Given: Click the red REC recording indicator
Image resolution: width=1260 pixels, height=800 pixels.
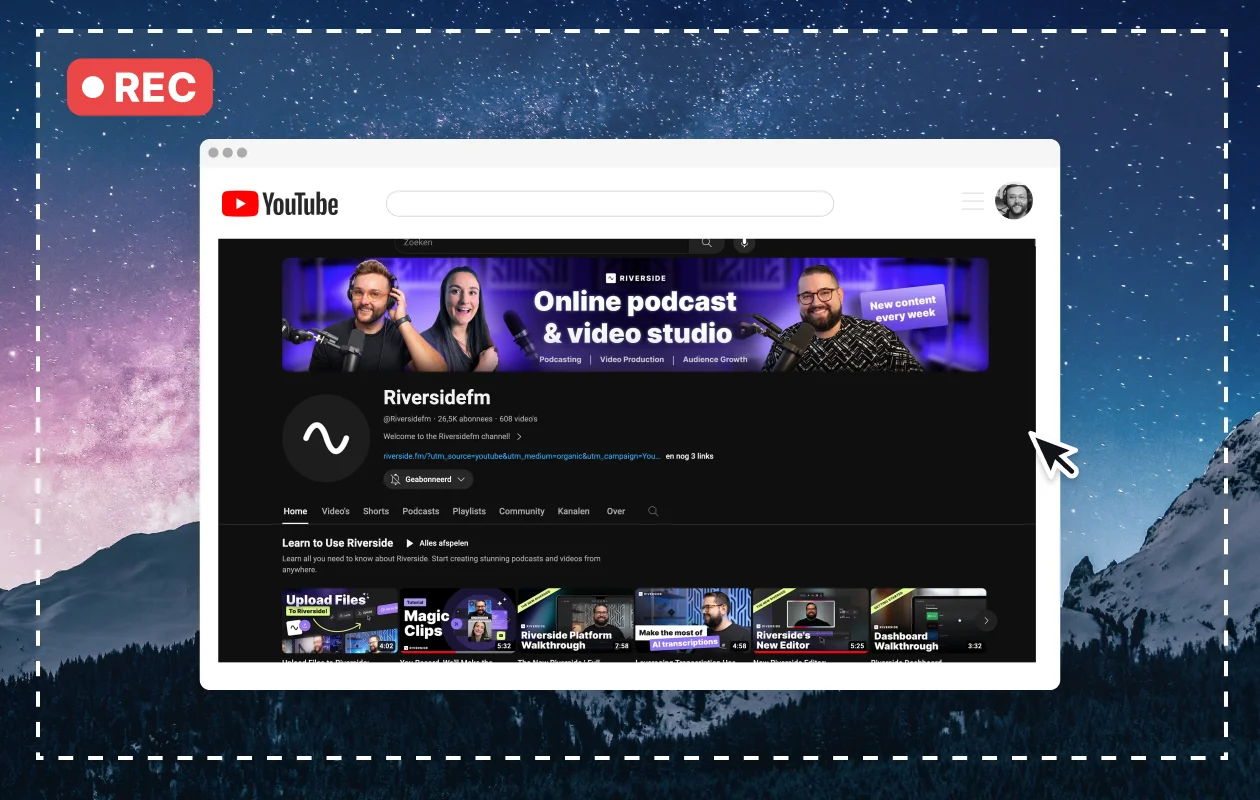Looking at the screenshot, I should [x=140, y=87].
